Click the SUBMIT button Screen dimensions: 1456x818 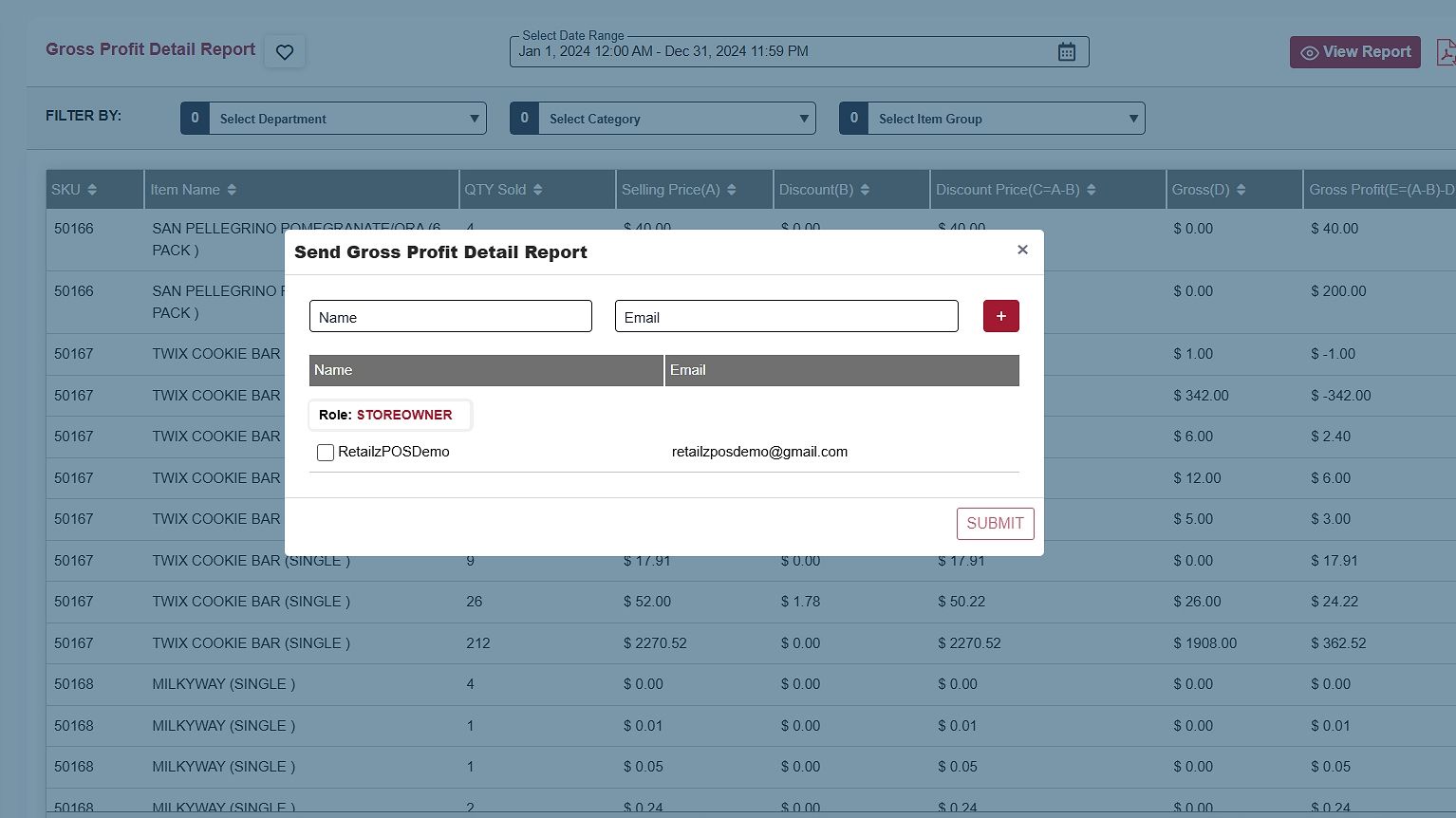[995, 523]
